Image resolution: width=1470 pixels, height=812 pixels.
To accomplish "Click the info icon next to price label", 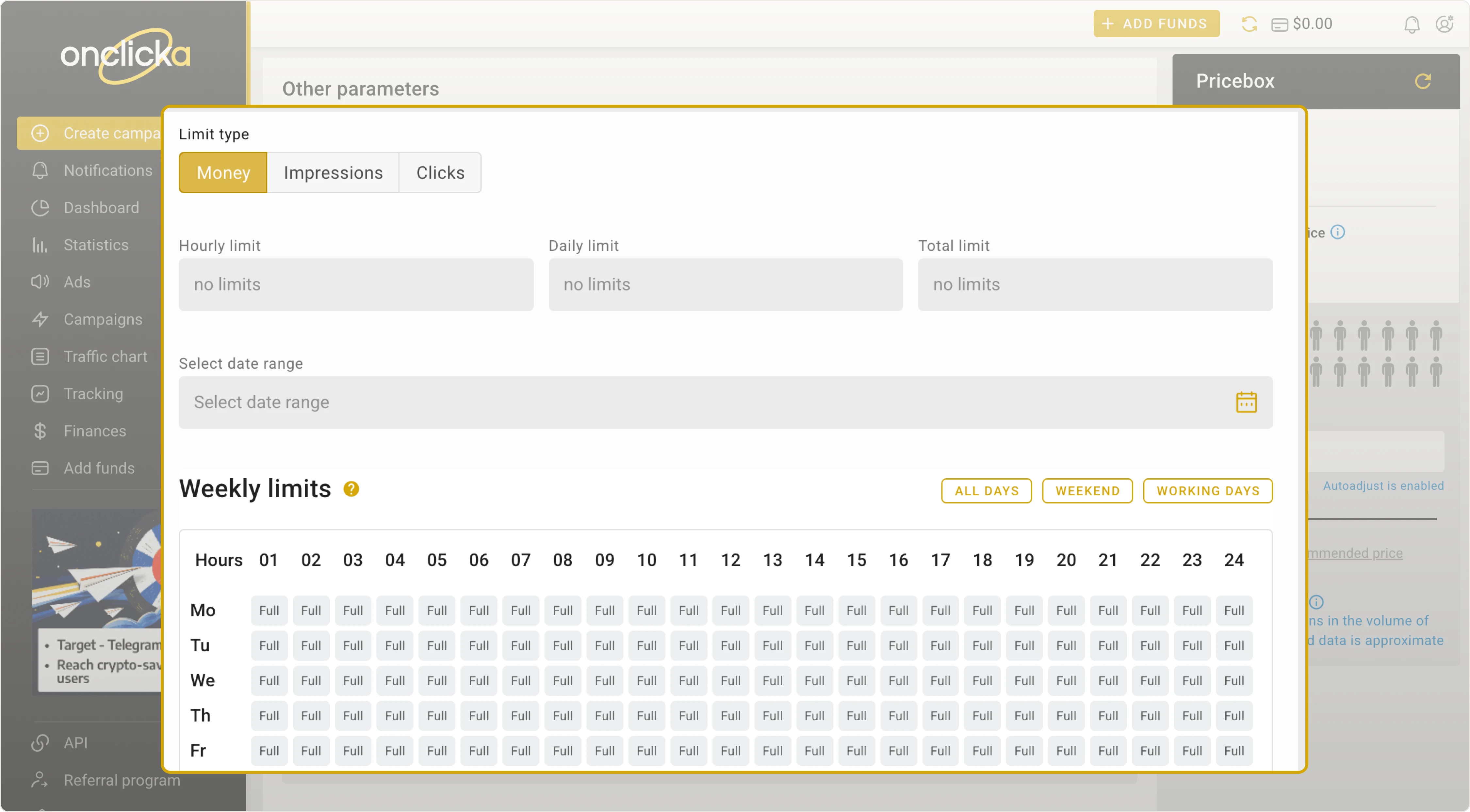I will [1338, 232].
